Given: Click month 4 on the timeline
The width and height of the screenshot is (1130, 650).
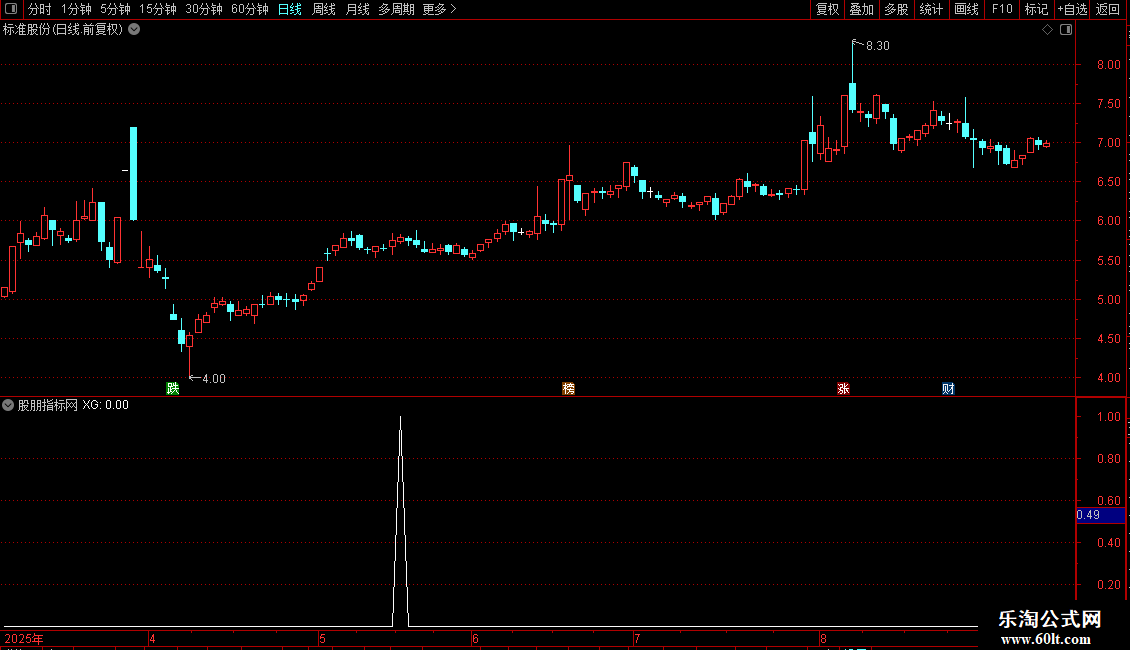Looking at the screenshot, I should [152, 638].
